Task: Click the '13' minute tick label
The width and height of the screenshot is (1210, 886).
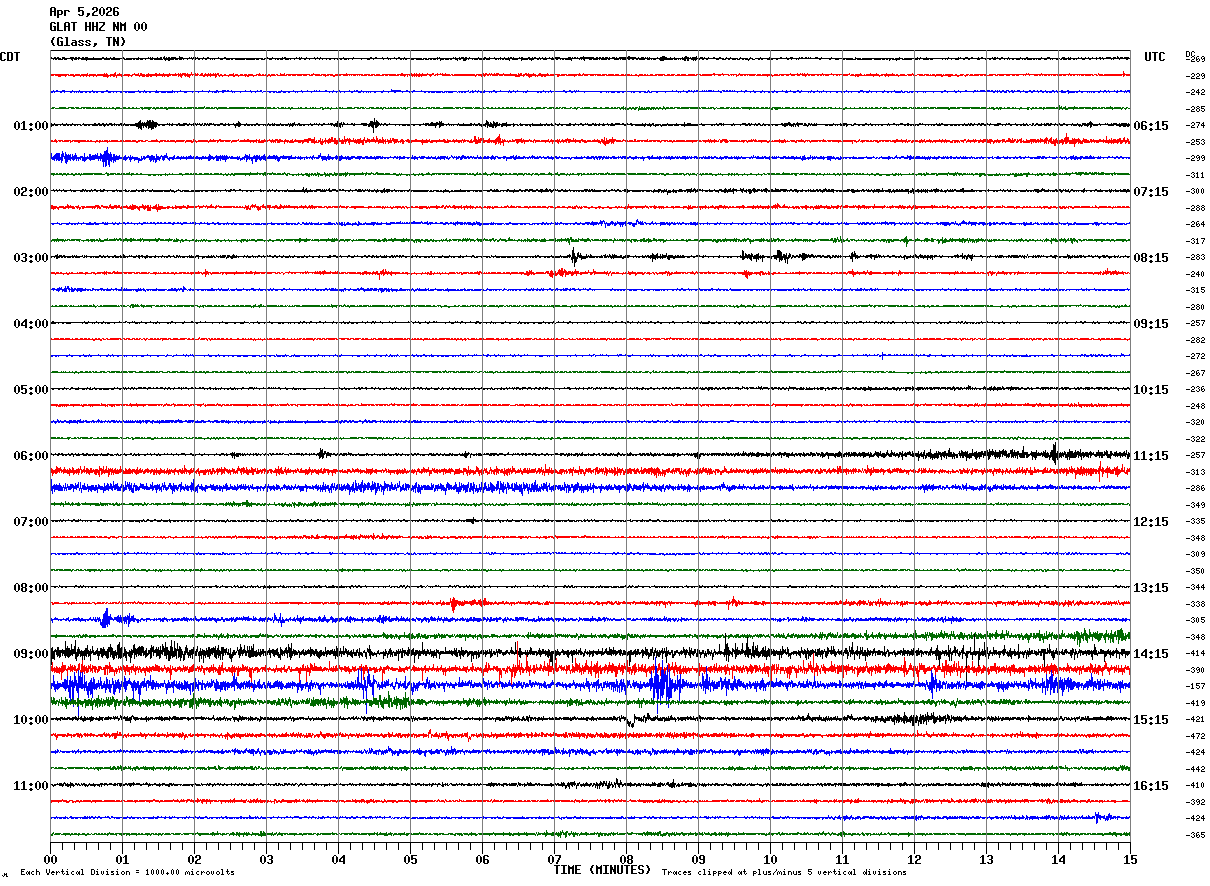Action: (x=986, y=859)
